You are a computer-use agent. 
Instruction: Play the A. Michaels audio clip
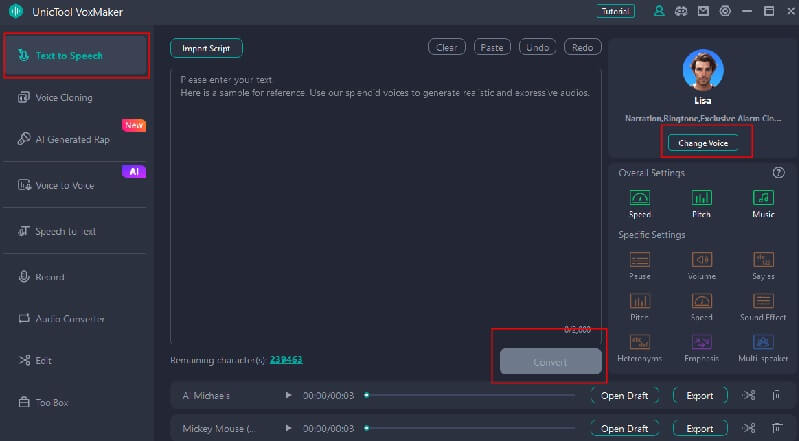pyautogui.click(x=289, y=396)
